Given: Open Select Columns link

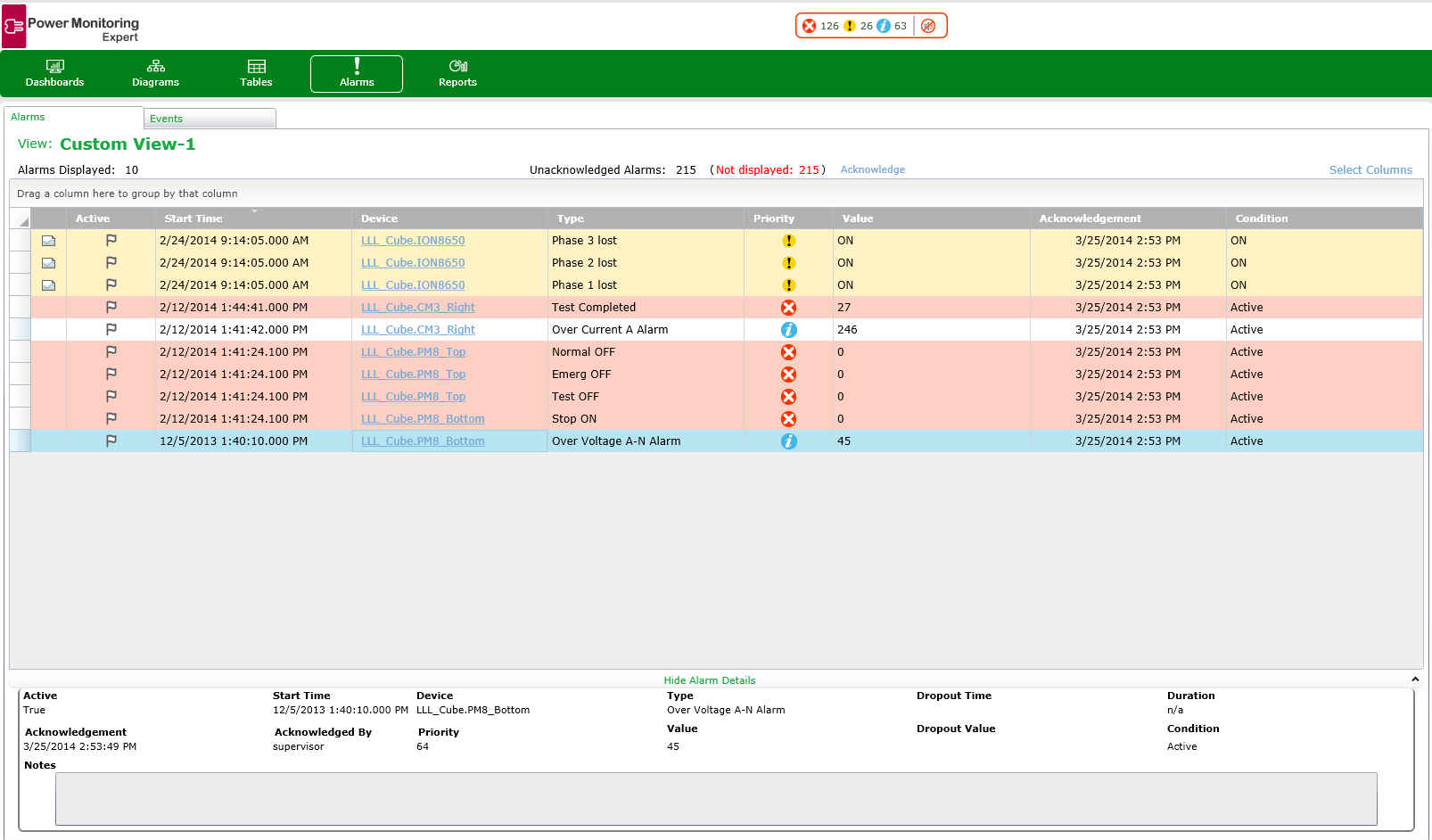Looking at the screenshot, I should pyautogui.click(x=1370, y=169).
